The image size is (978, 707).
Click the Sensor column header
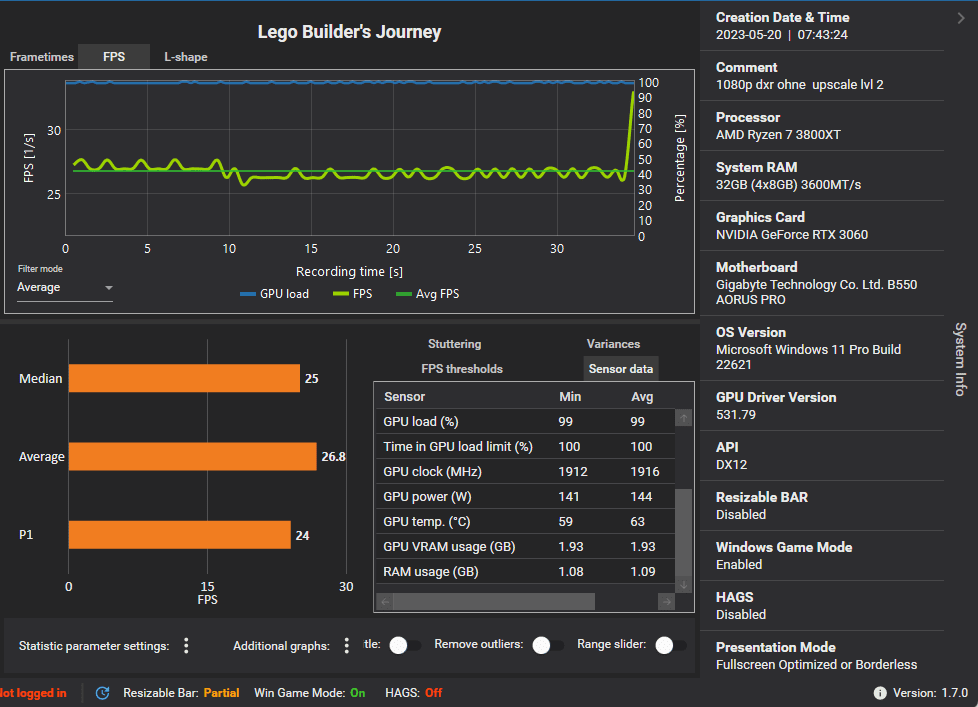pyautogui.click(x=404, y=397)
